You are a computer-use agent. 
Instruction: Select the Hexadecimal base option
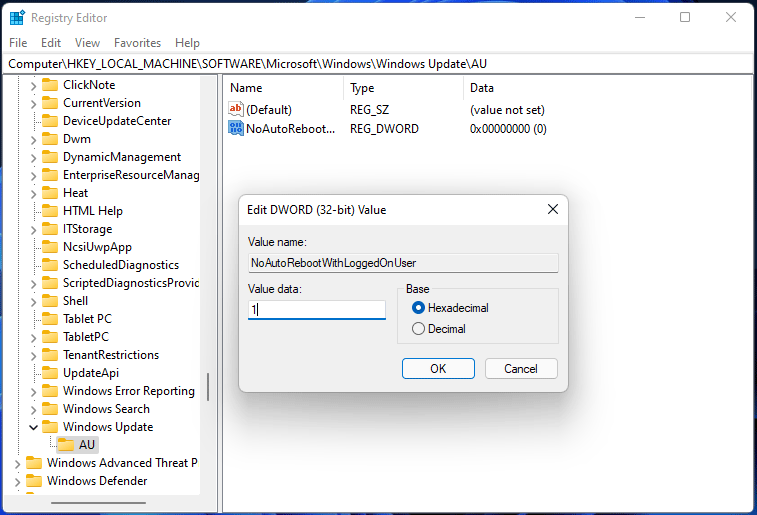(x=418, y=308)
